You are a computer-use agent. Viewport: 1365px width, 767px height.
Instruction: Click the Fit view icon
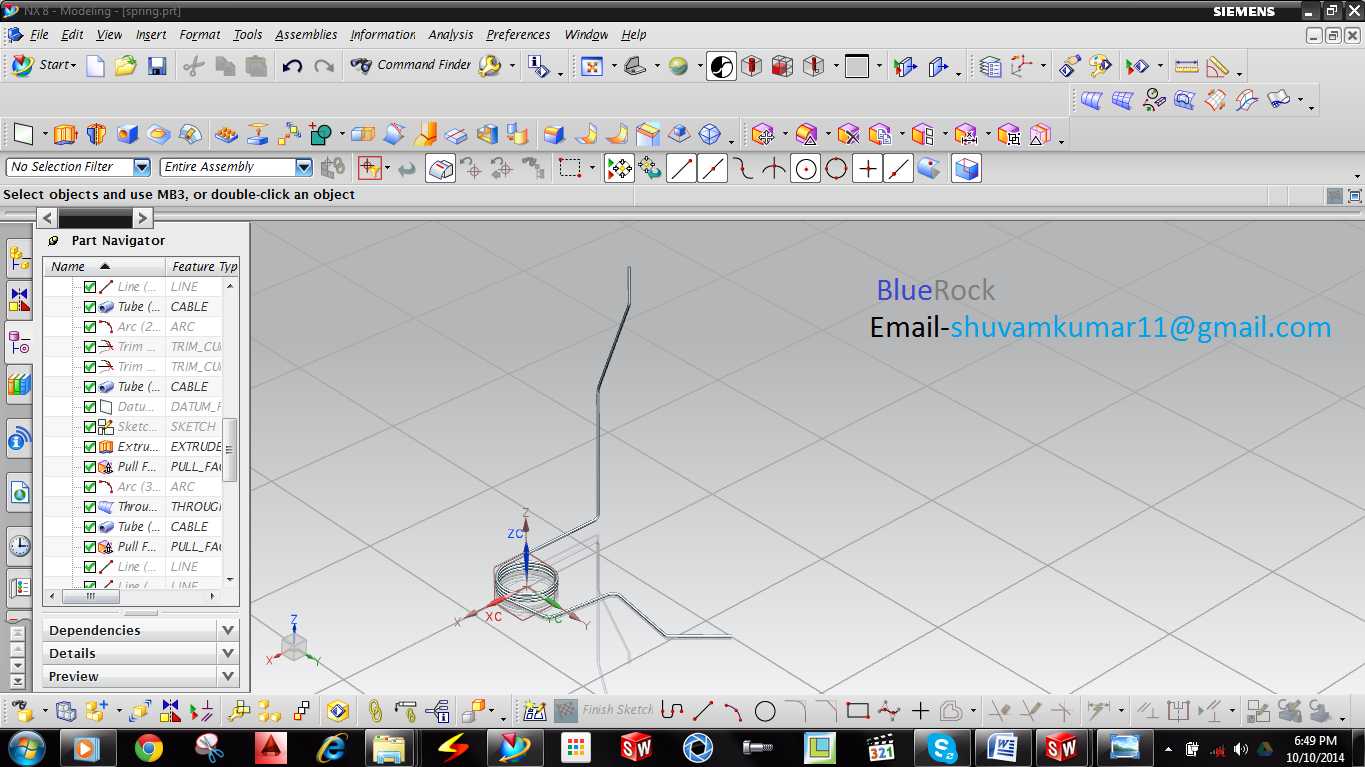[592, 66]
